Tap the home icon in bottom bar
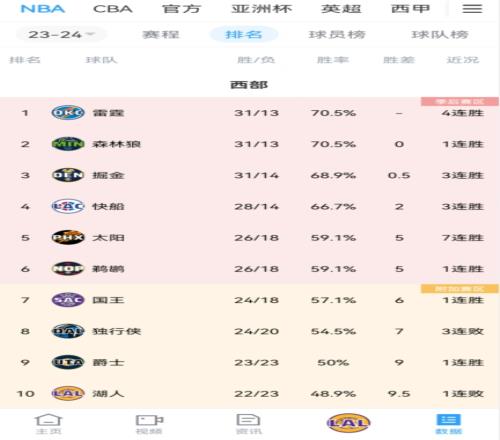 coord(48,420)
